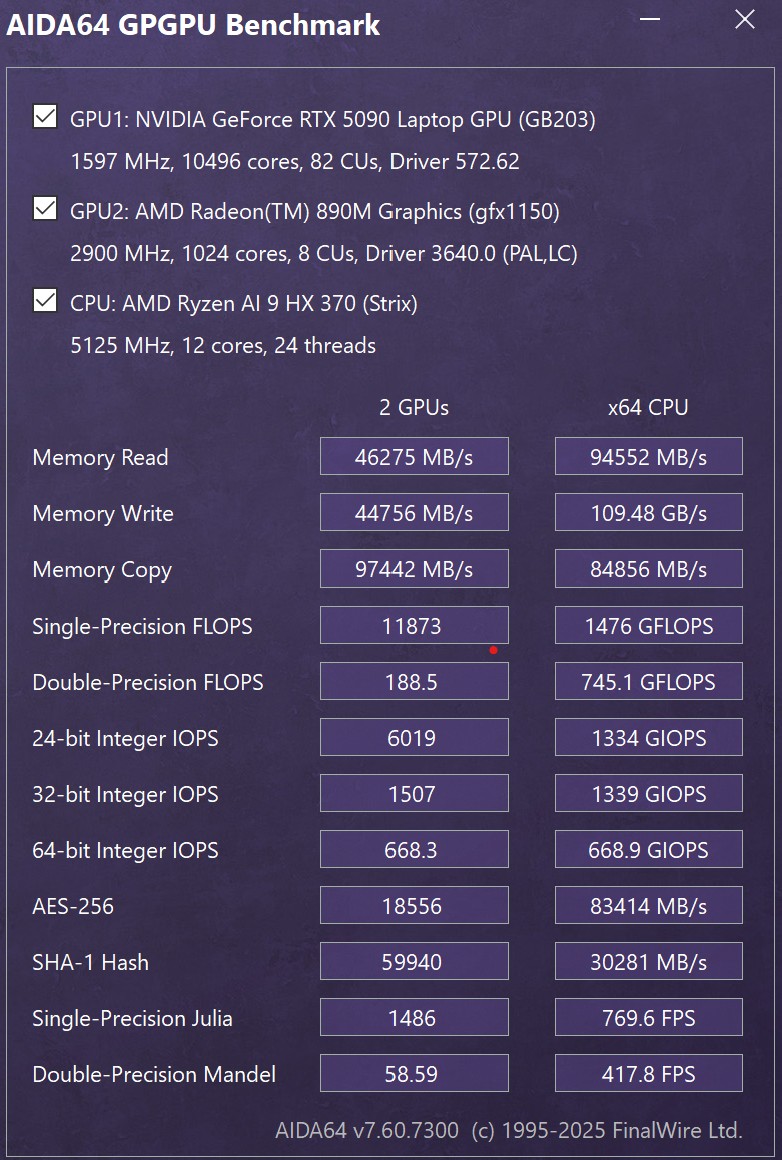Select the 64-bit Integer IOPS GPU value 668.3
This screenshot has height=1160, width=782.
(x=414, y=849)
